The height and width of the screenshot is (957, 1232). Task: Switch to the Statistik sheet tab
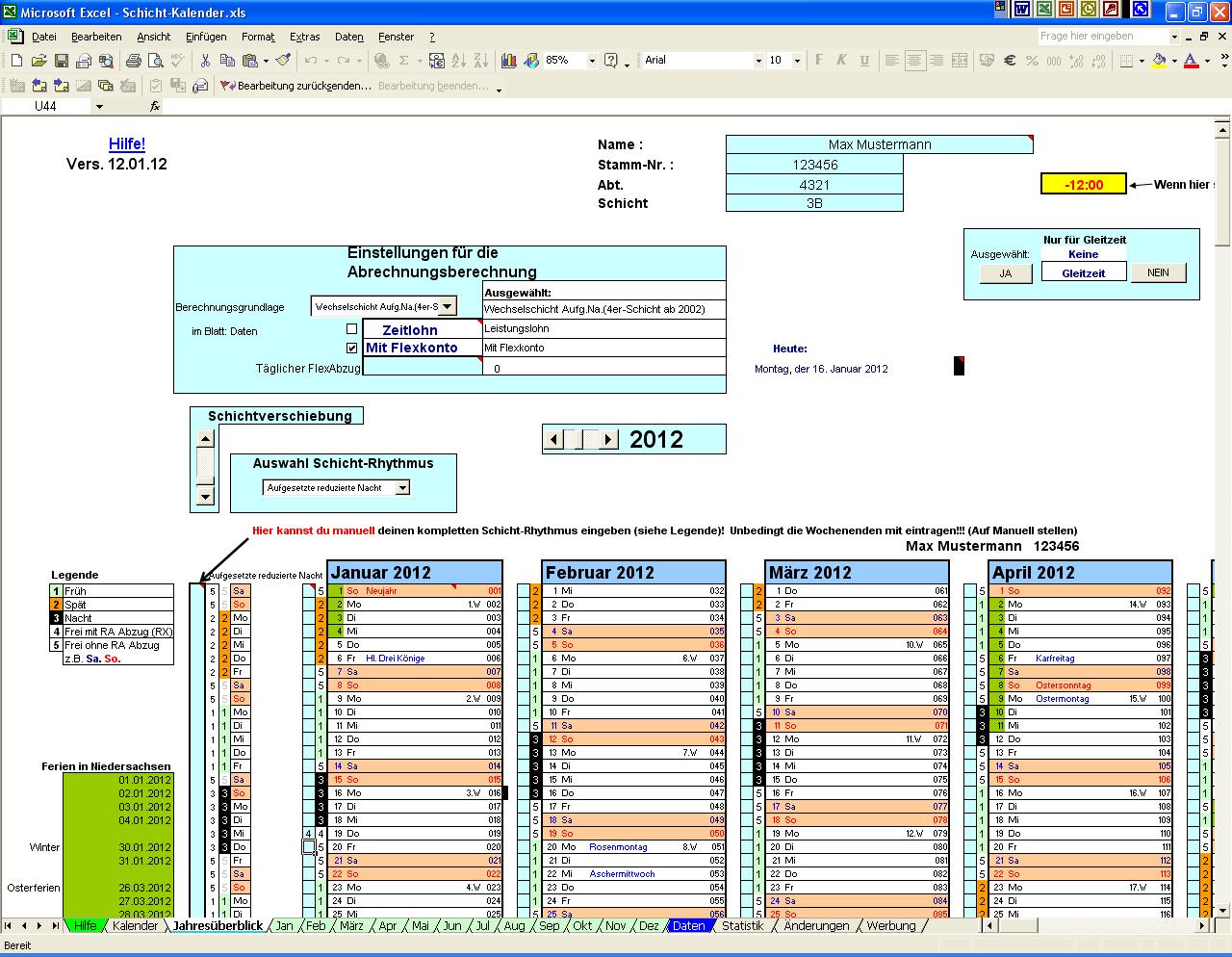click(742, 925)
